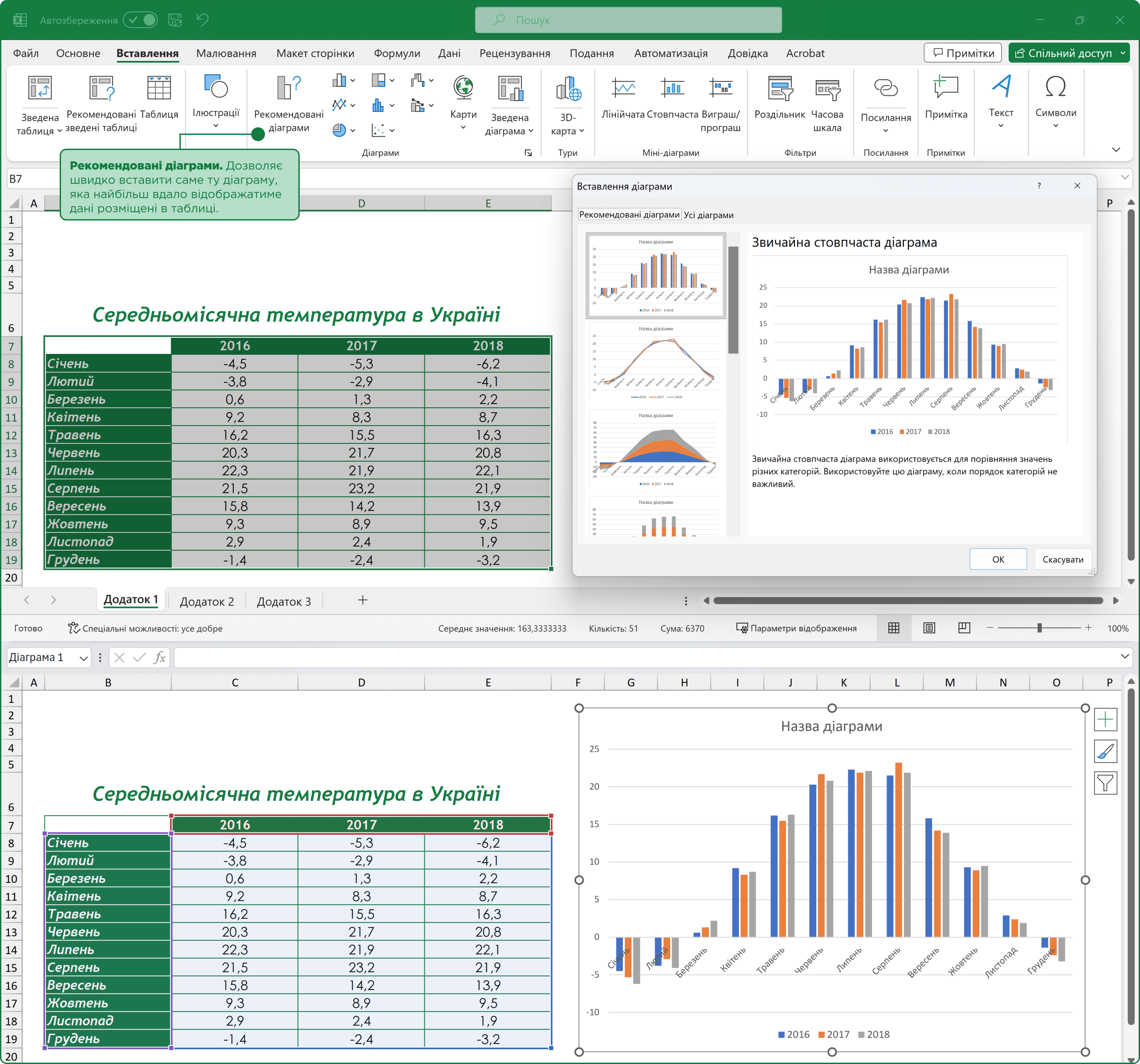
Task: Open the Формули ribbon tab
Action: (x=397, y=53)
